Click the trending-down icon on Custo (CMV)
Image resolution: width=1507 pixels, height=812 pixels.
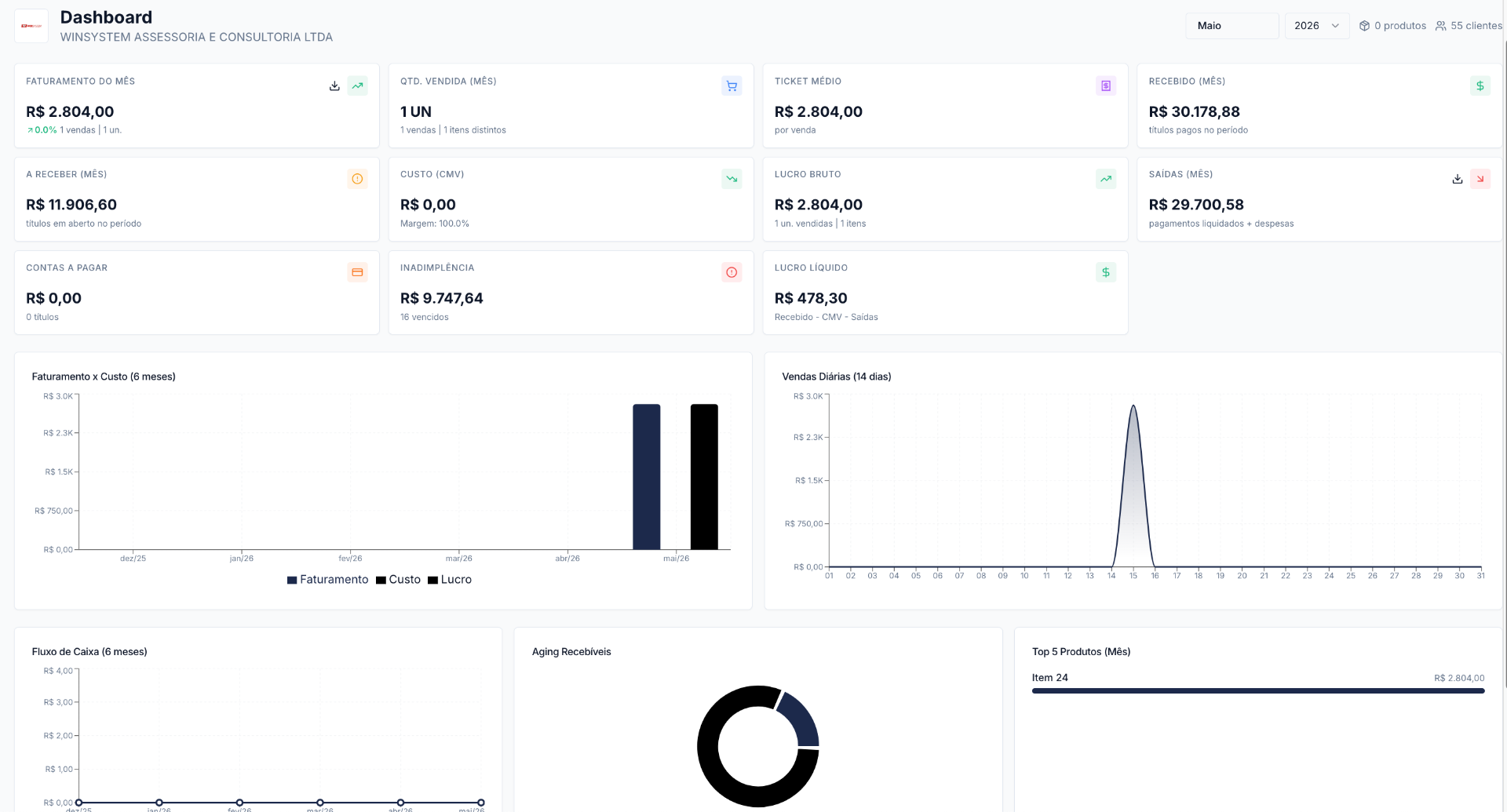coord(732,179)
